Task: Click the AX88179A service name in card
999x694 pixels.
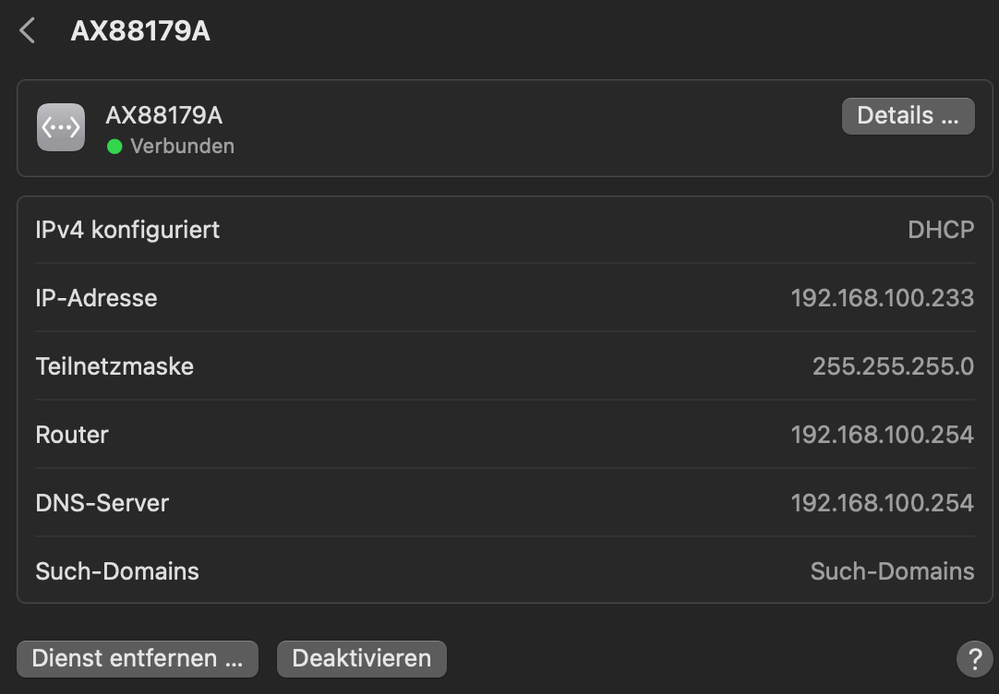Action: 164,115
